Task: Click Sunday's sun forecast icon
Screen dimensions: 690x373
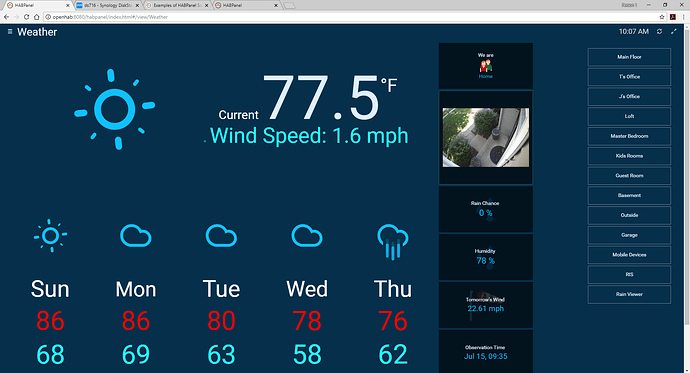Action: [x=51, y=236]
